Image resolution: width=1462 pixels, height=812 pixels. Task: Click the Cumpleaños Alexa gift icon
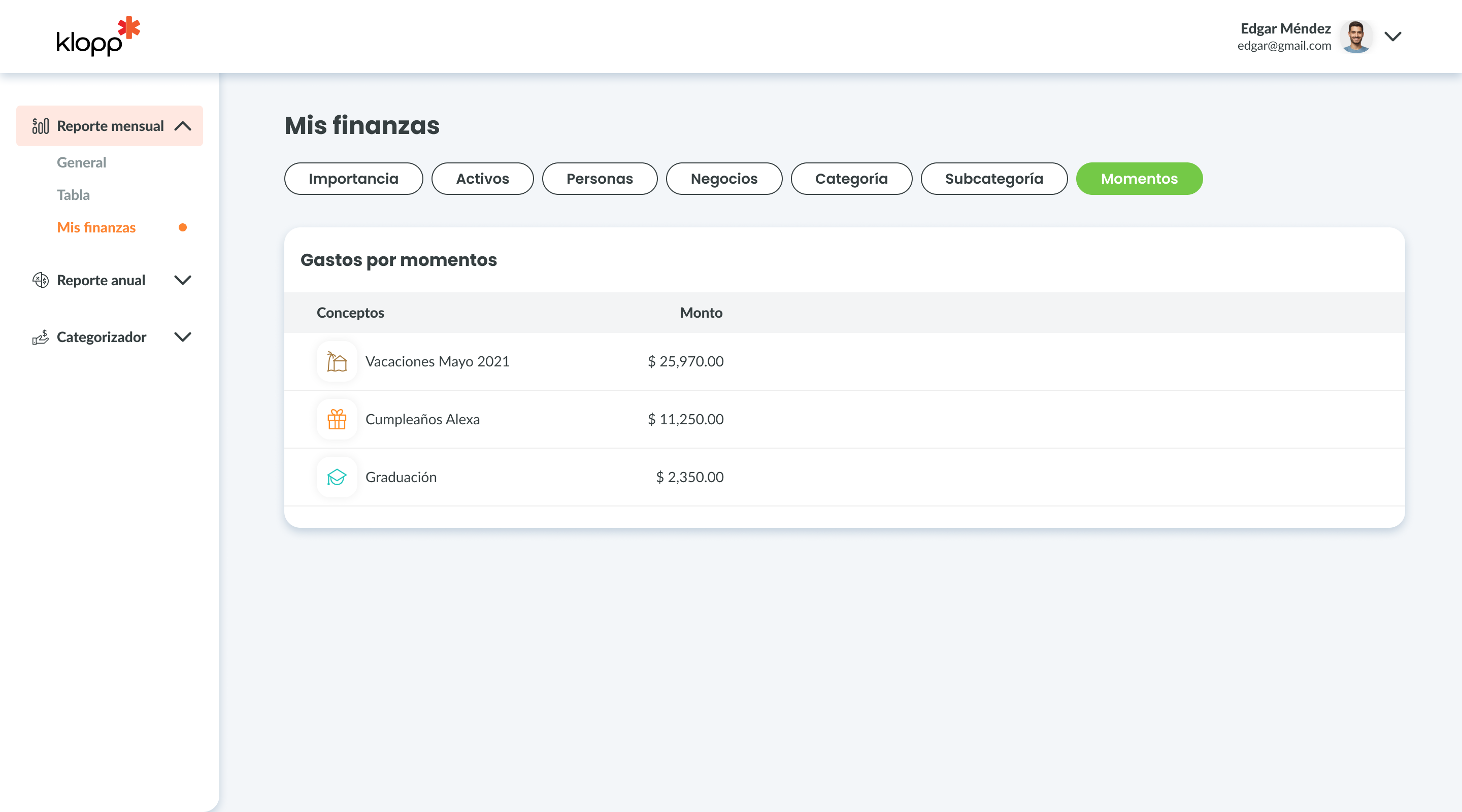(x=337, y=419)
